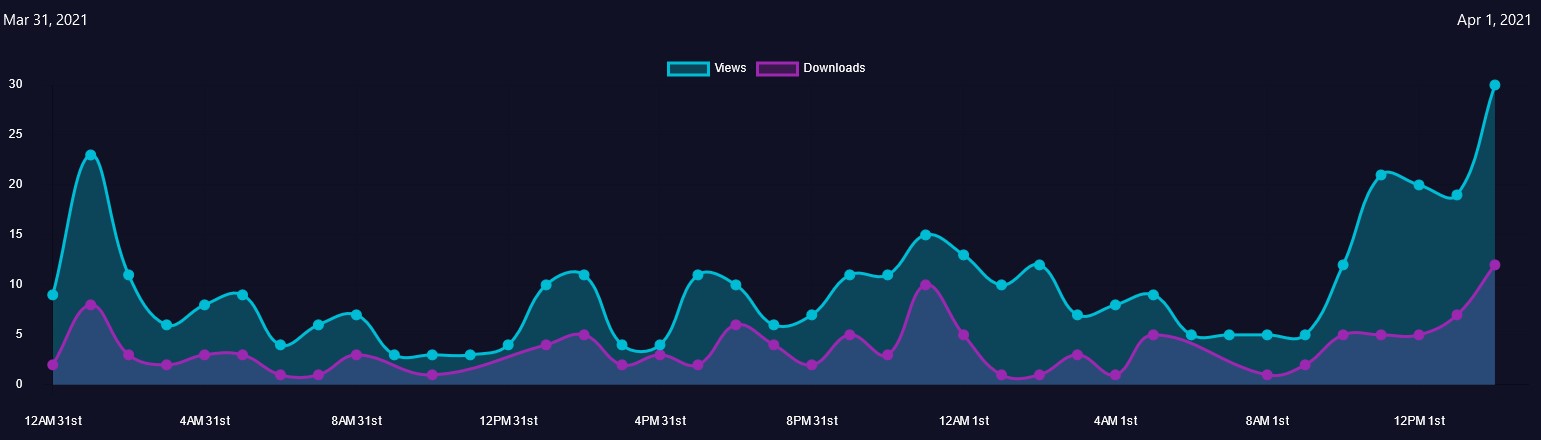The width and height of the screenshot is (1541, 440).
Task: Click the purple Downloads legend color box
Action: 777,68
